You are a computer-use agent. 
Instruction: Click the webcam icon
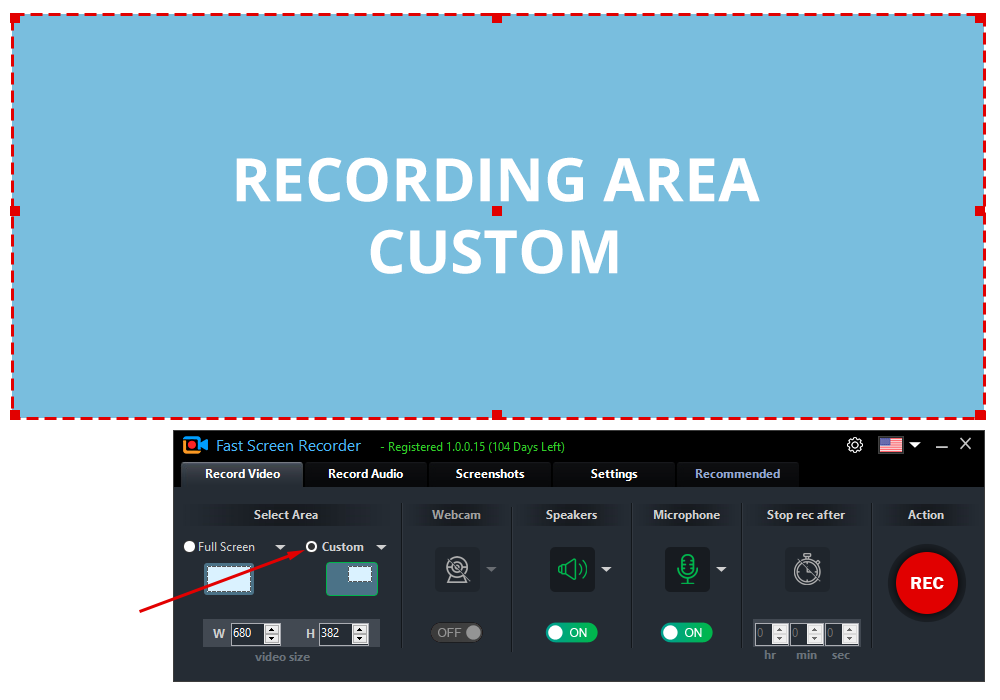[x=457, y=569]
